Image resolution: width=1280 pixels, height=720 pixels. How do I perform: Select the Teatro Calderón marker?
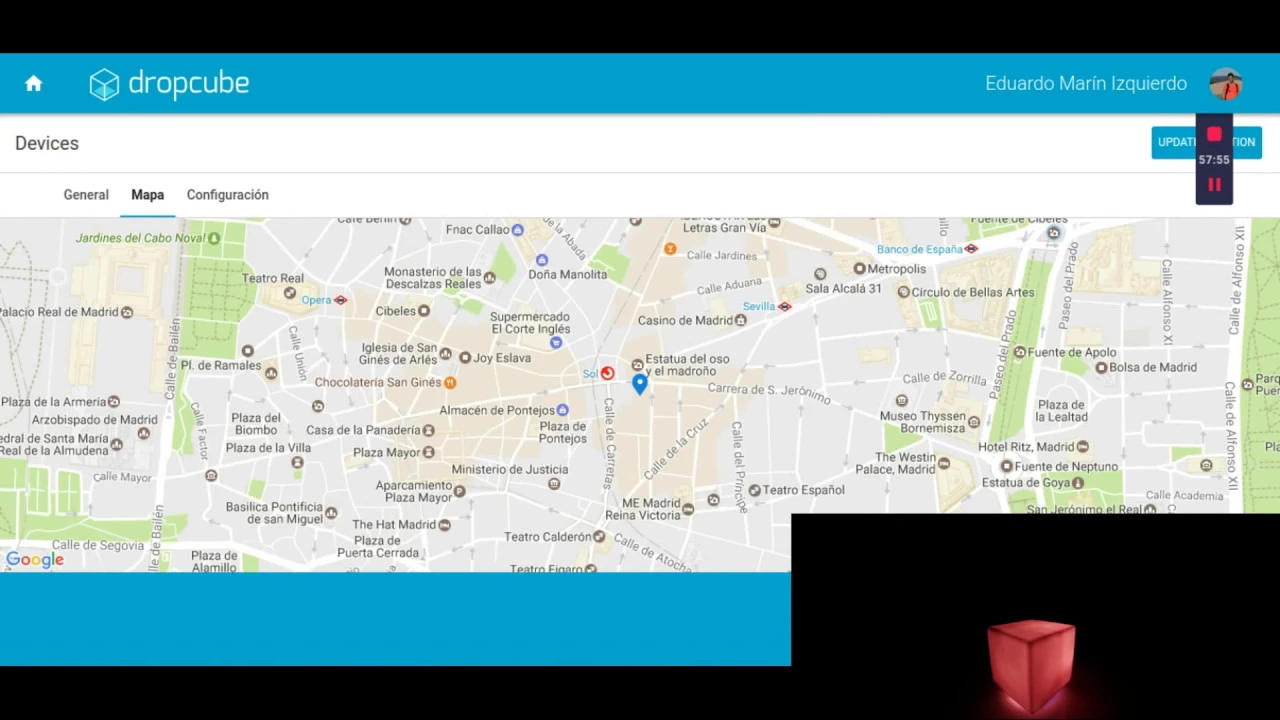pos(599,537)
